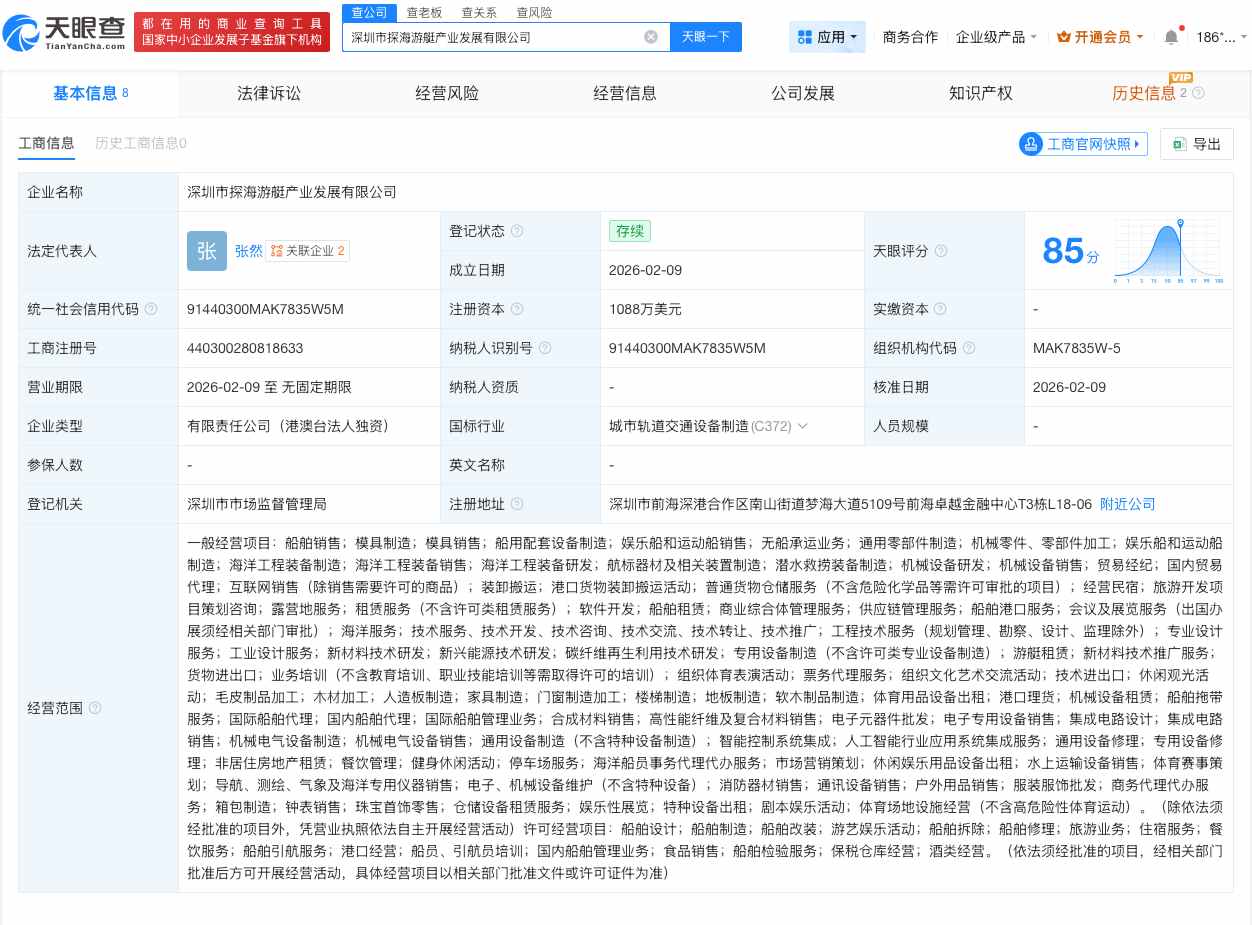Click the 张 avatar of the legal representative

[x=206, y=251]
